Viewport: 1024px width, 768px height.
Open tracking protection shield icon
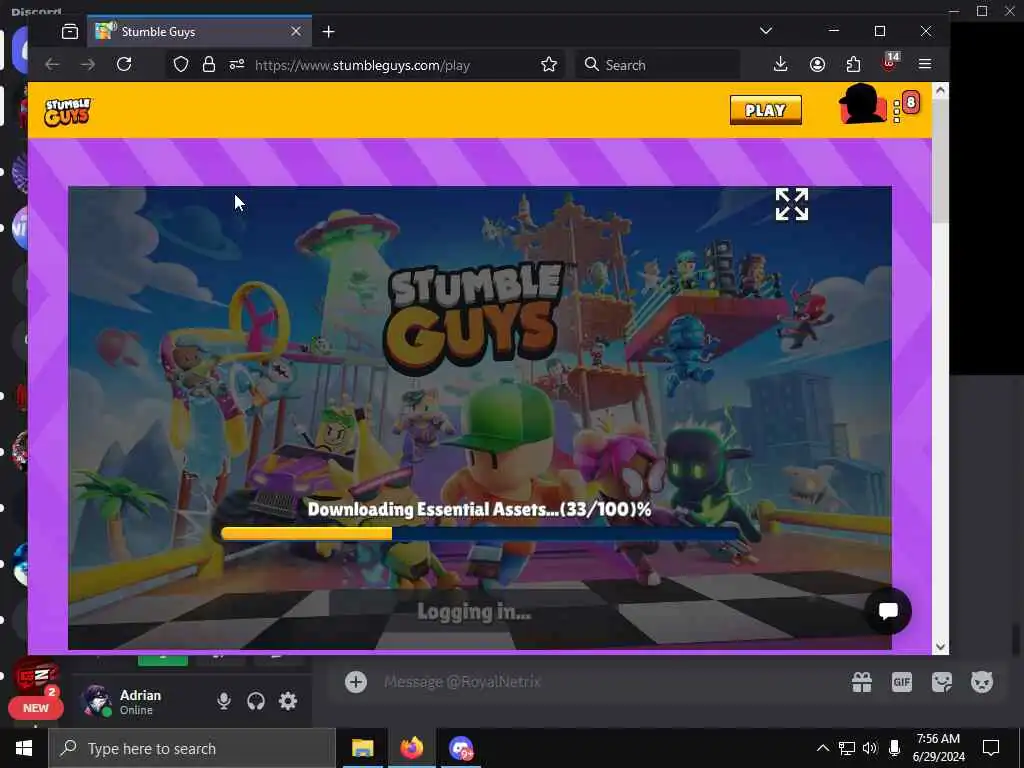click(181, 64)
